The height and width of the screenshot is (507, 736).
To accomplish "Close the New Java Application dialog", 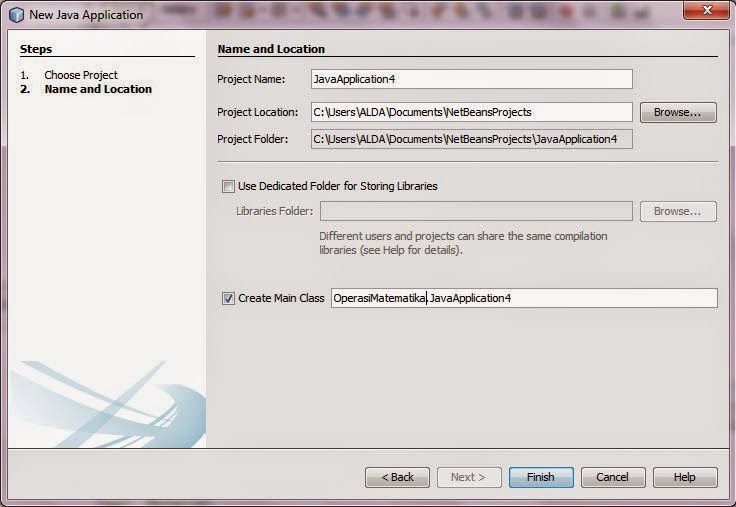I will pos(707,10).
